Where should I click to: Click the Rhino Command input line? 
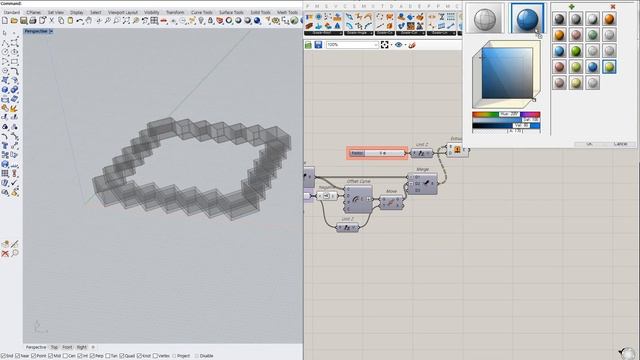tap(151, 3)
